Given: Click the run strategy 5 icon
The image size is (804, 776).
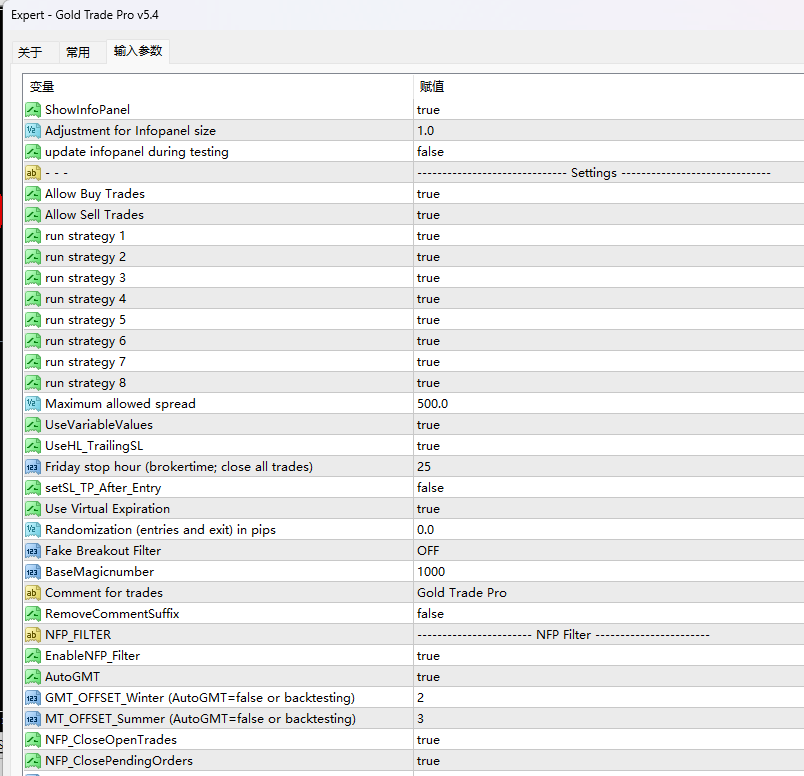Looking at the screenshot, I should [33, 320].
